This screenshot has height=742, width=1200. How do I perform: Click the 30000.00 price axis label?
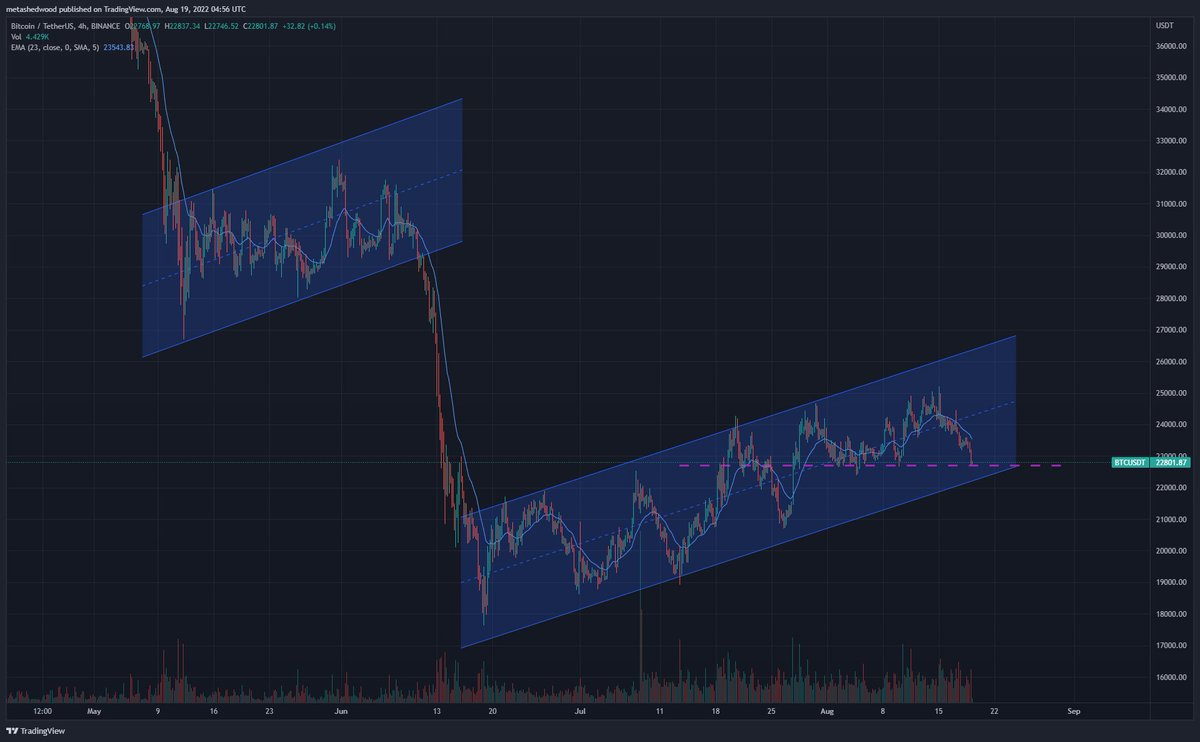[x=1169, y=236]
